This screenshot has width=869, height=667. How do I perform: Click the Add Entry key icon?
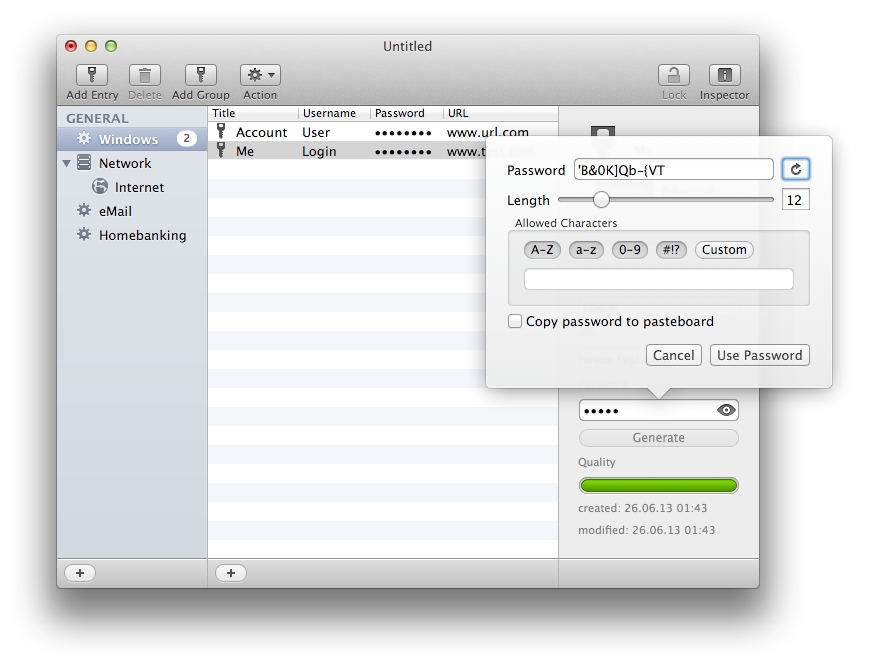pos(92,75)
